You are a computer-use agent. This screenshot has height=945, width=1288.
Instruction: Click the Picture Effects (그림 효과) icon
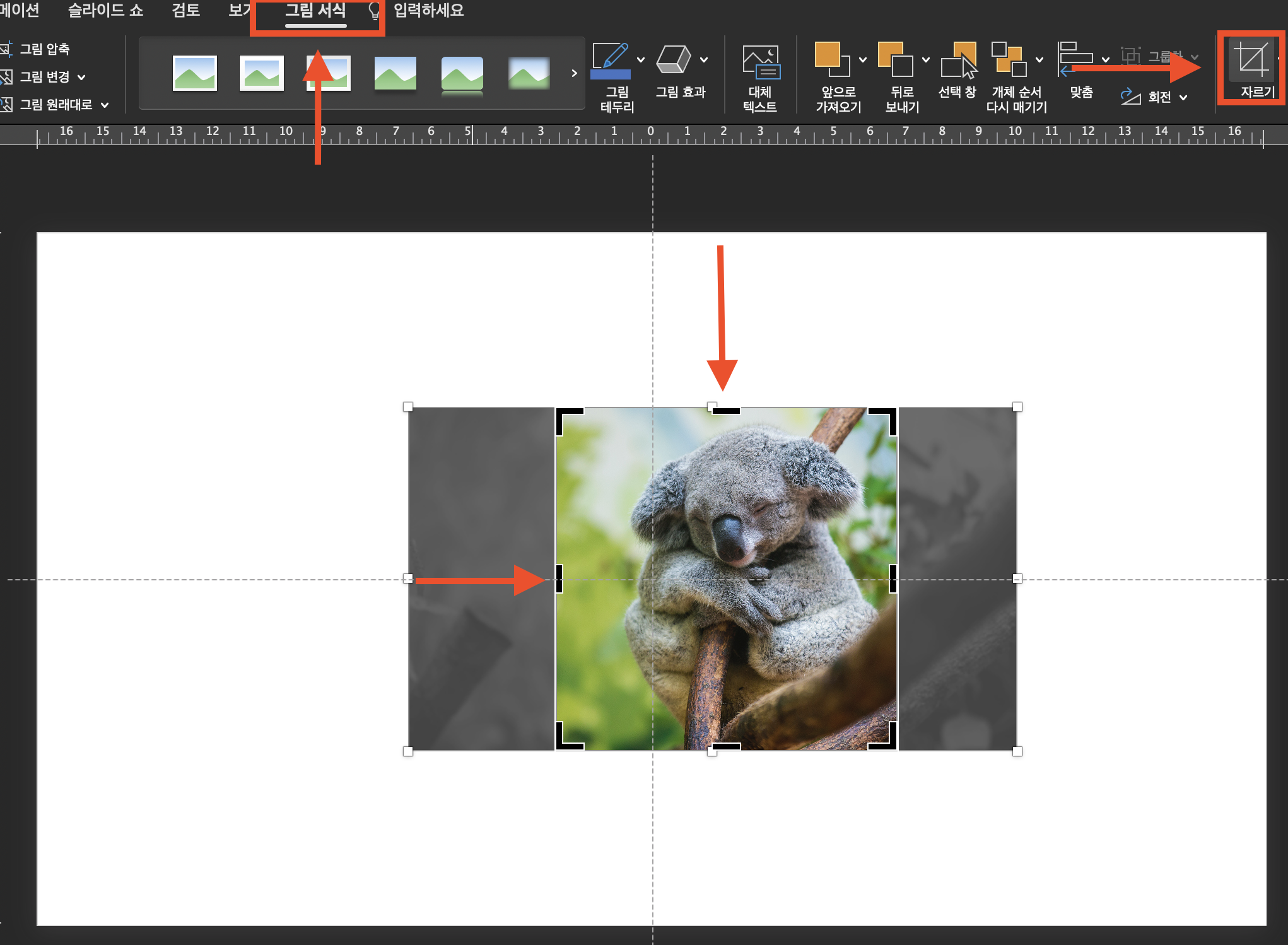(x=674, y=60)
